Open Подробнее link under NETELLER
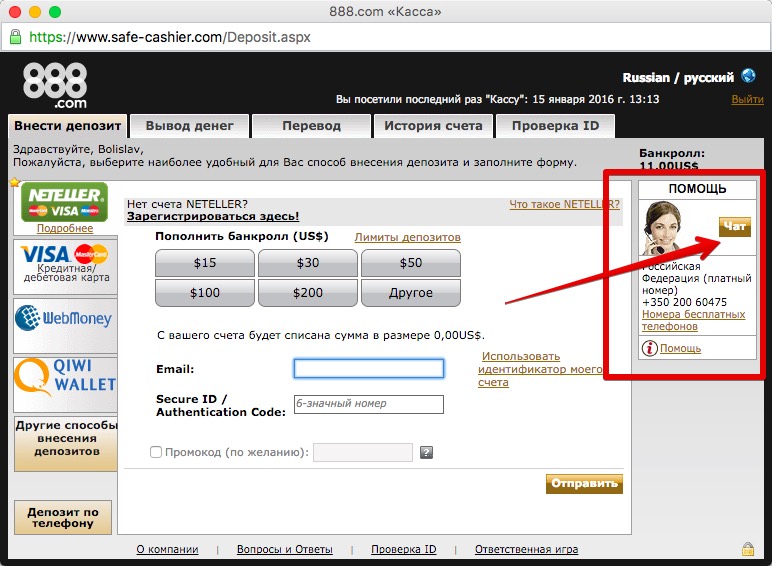 [x=65, y=228]
